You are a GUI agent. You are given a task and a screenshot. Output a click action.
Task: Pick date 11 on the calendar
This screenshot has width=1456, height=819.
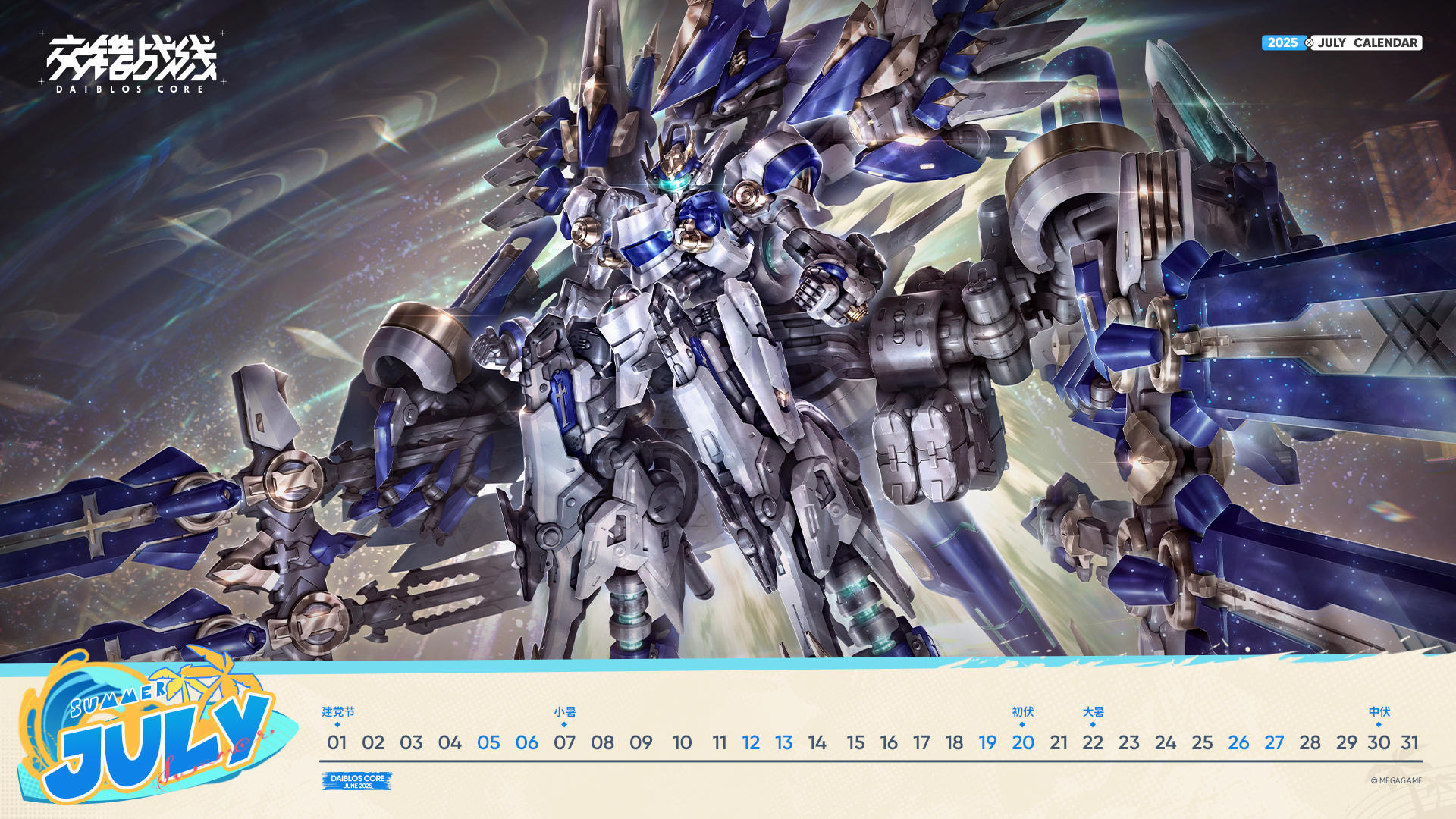coord(720,742)
